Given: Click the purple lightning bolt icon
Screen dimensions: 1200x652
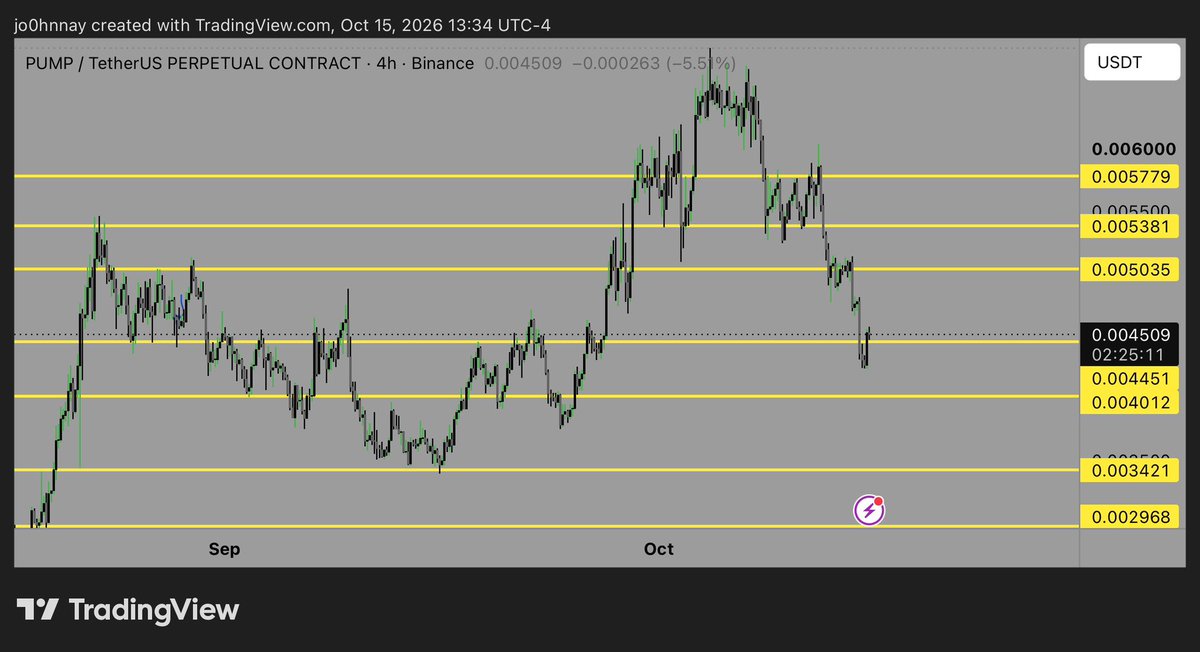Looking at the screenshot, I should (x=868, y=511).
